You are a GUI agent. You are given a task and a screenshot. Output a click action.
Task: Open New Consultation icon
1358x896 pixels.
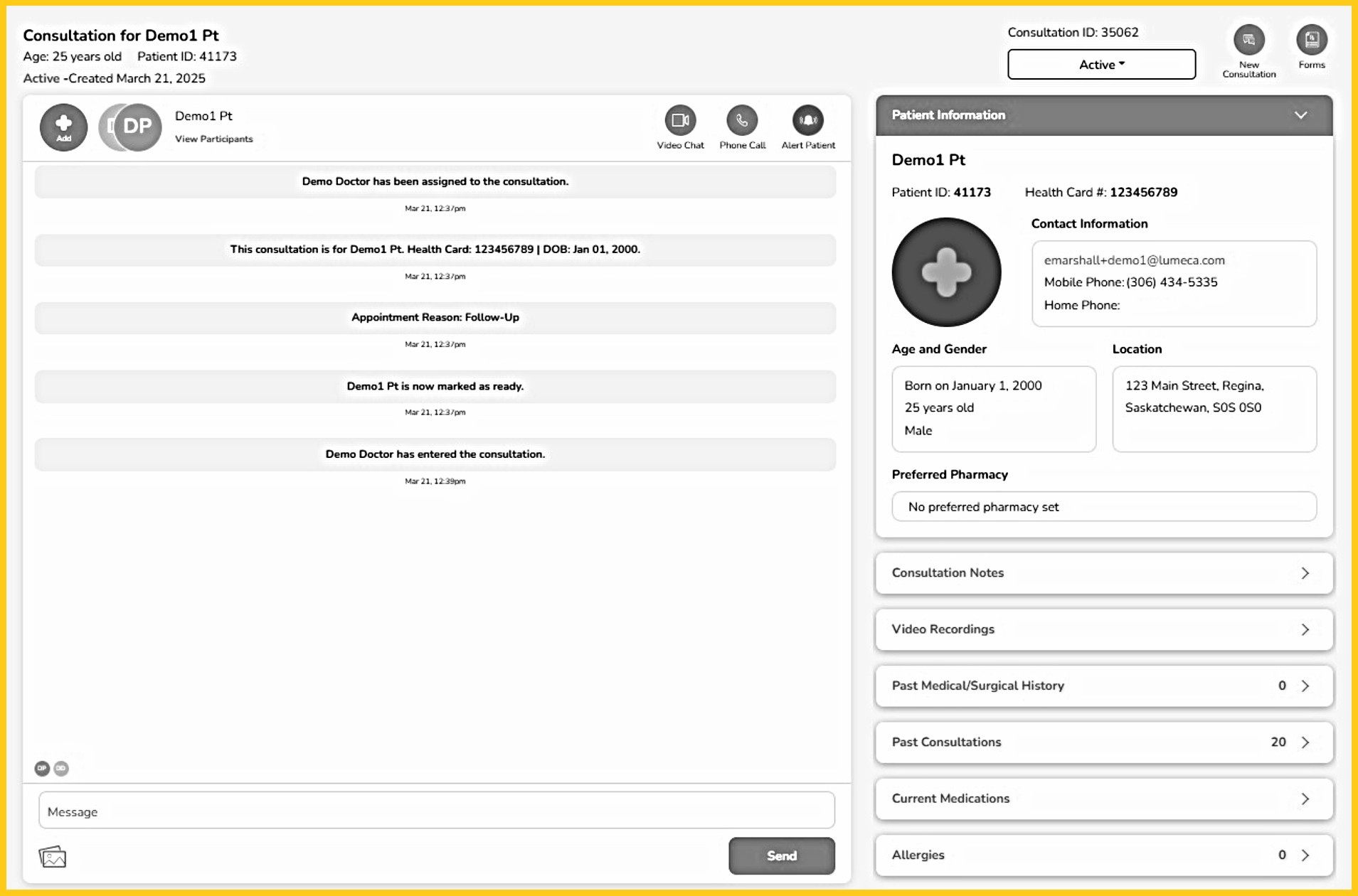click(x=1248, y=41)
